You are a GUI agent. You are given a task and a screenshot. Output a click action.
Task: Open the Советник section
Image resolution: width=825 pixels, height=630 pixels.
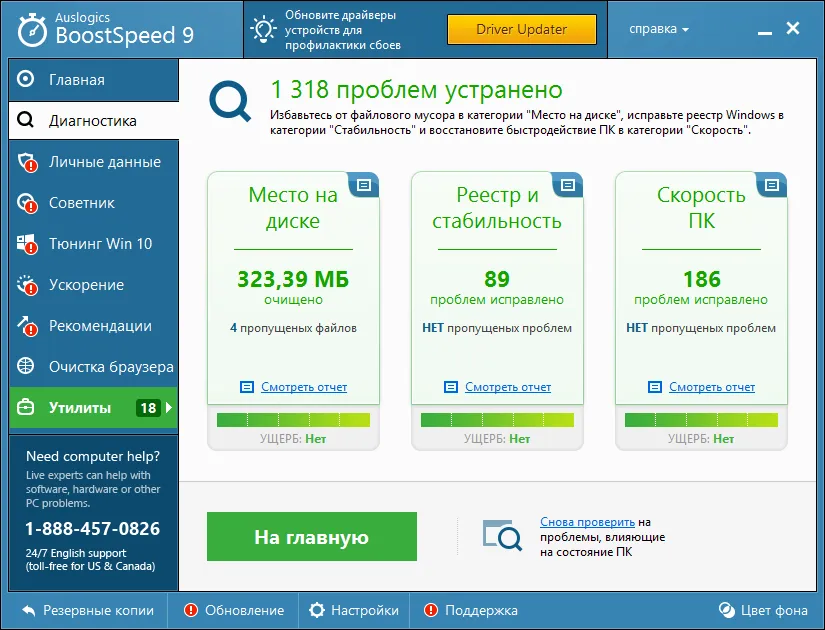94,203
